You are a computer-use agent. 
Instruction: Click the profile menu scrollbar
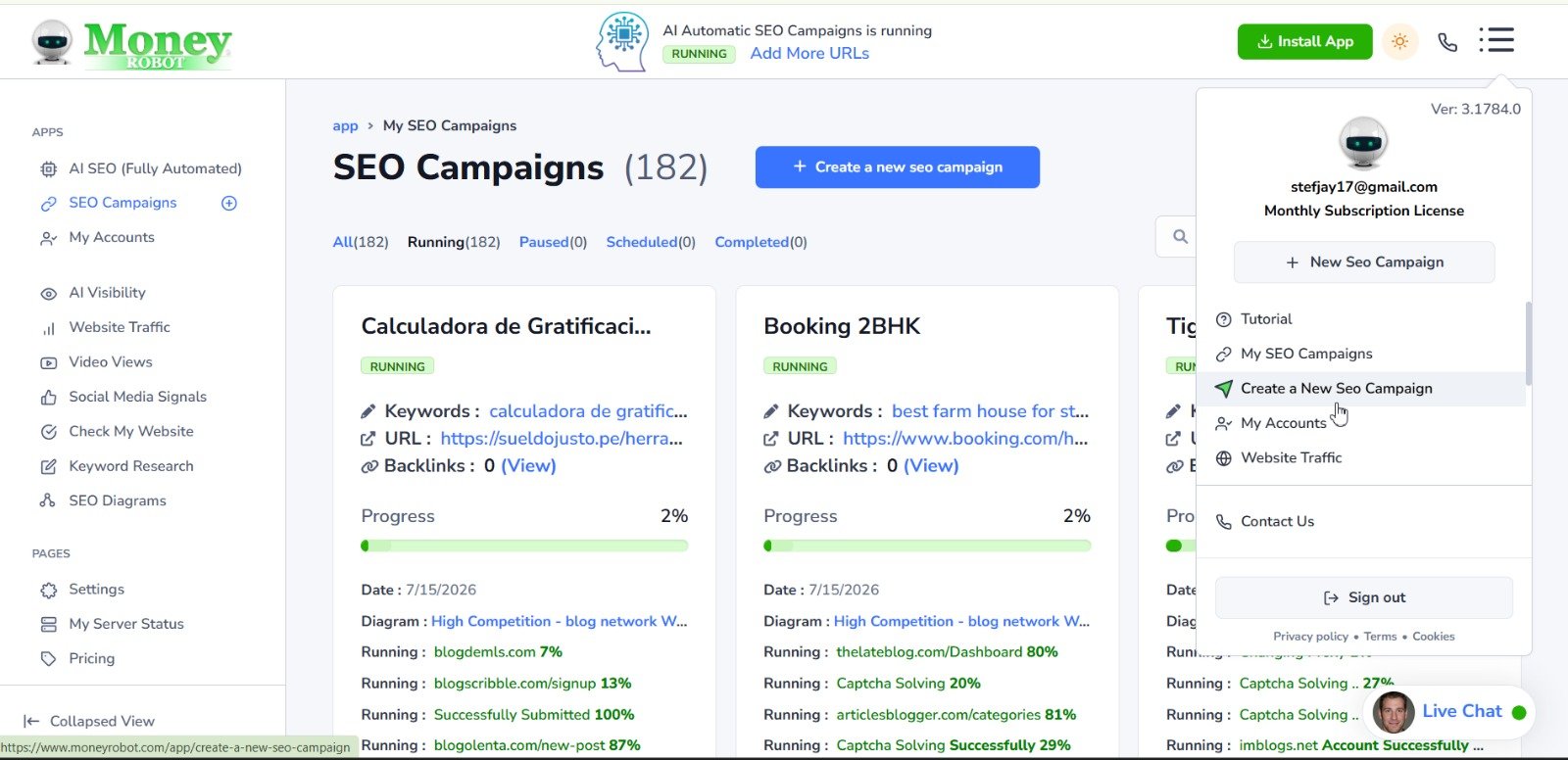coord(1528,343)
